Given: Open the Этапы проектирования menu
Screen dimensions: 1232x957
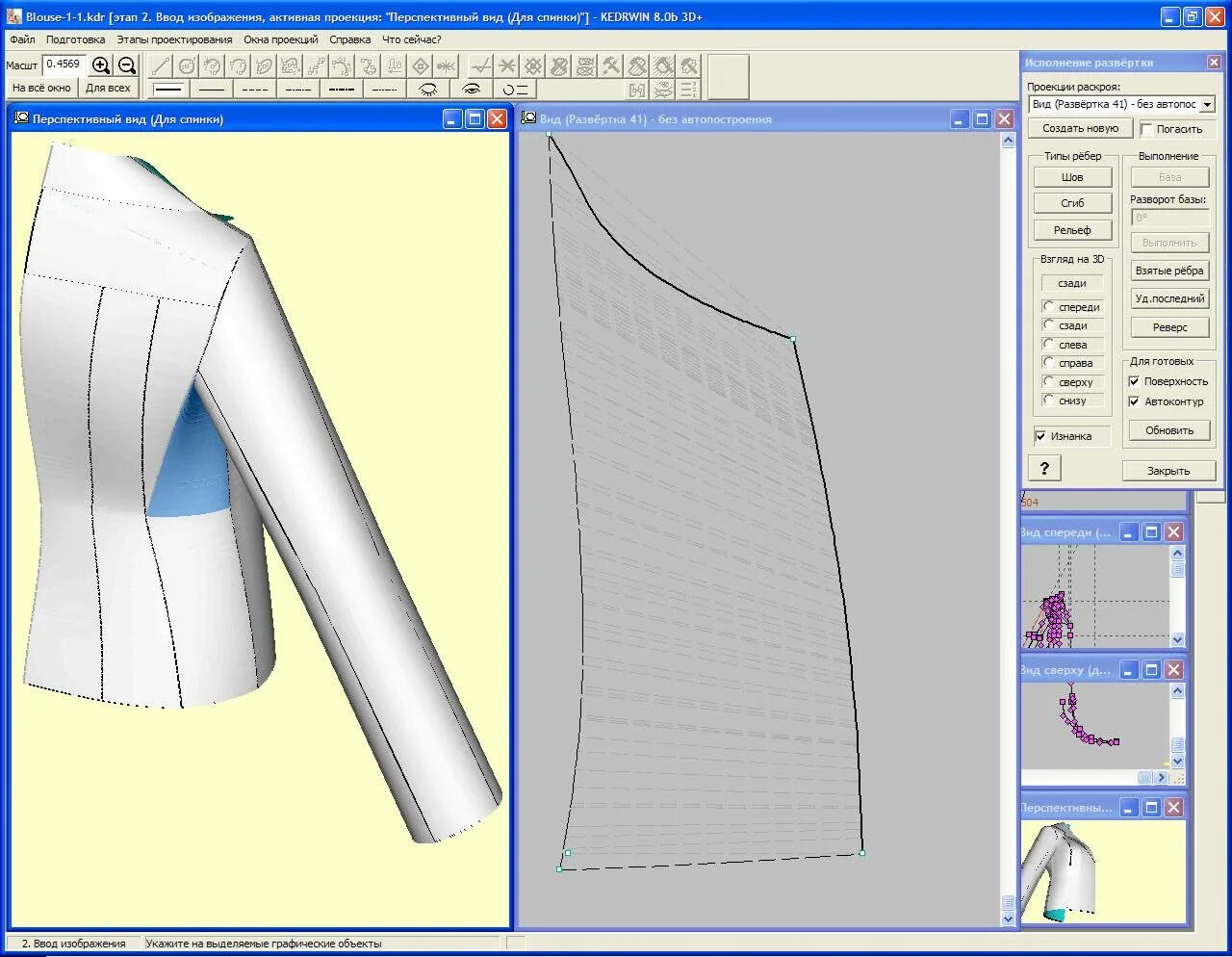Looking at the screenshot, I should [x=174, y=39].
